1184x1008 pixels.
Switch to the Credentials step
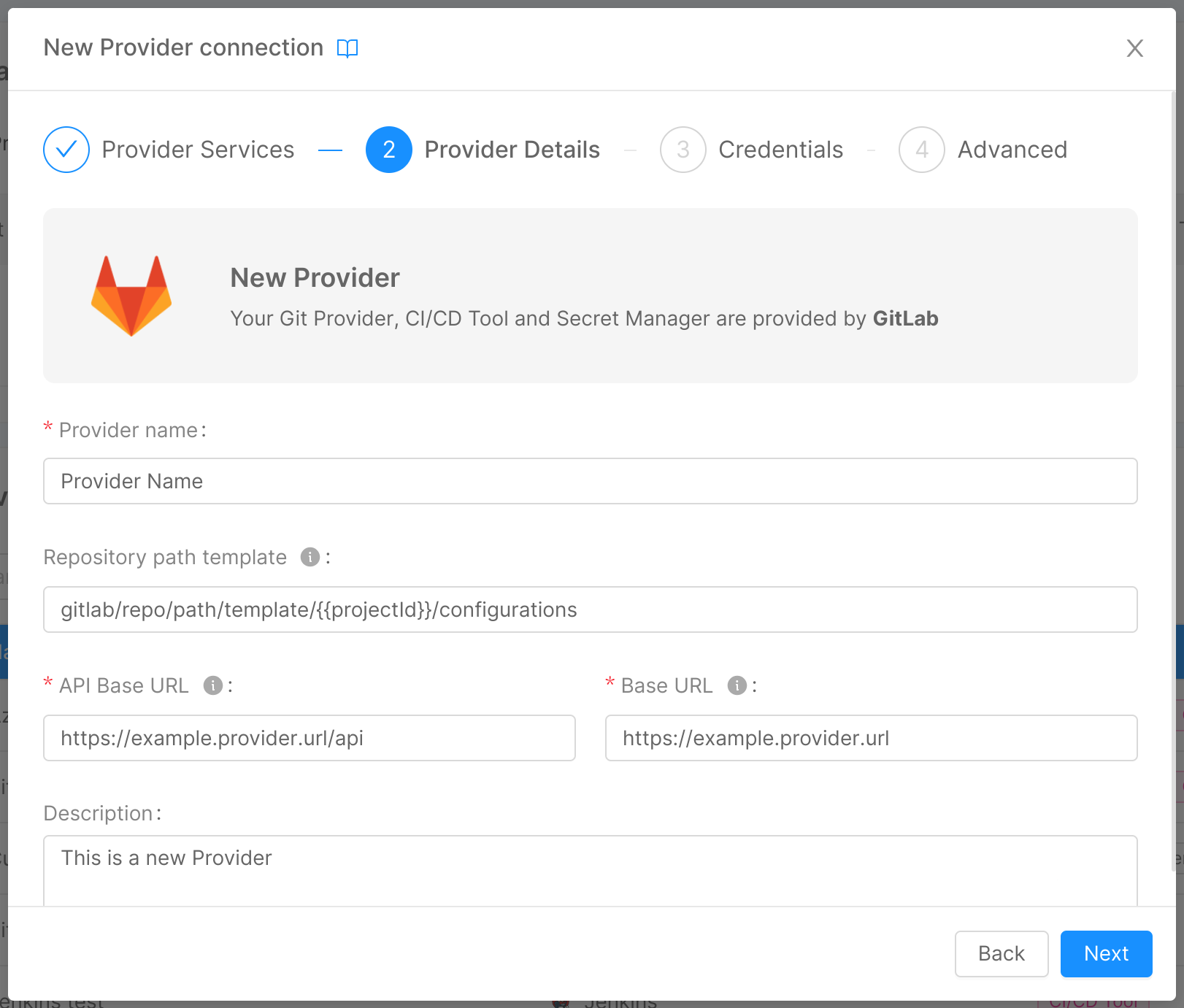781,150
